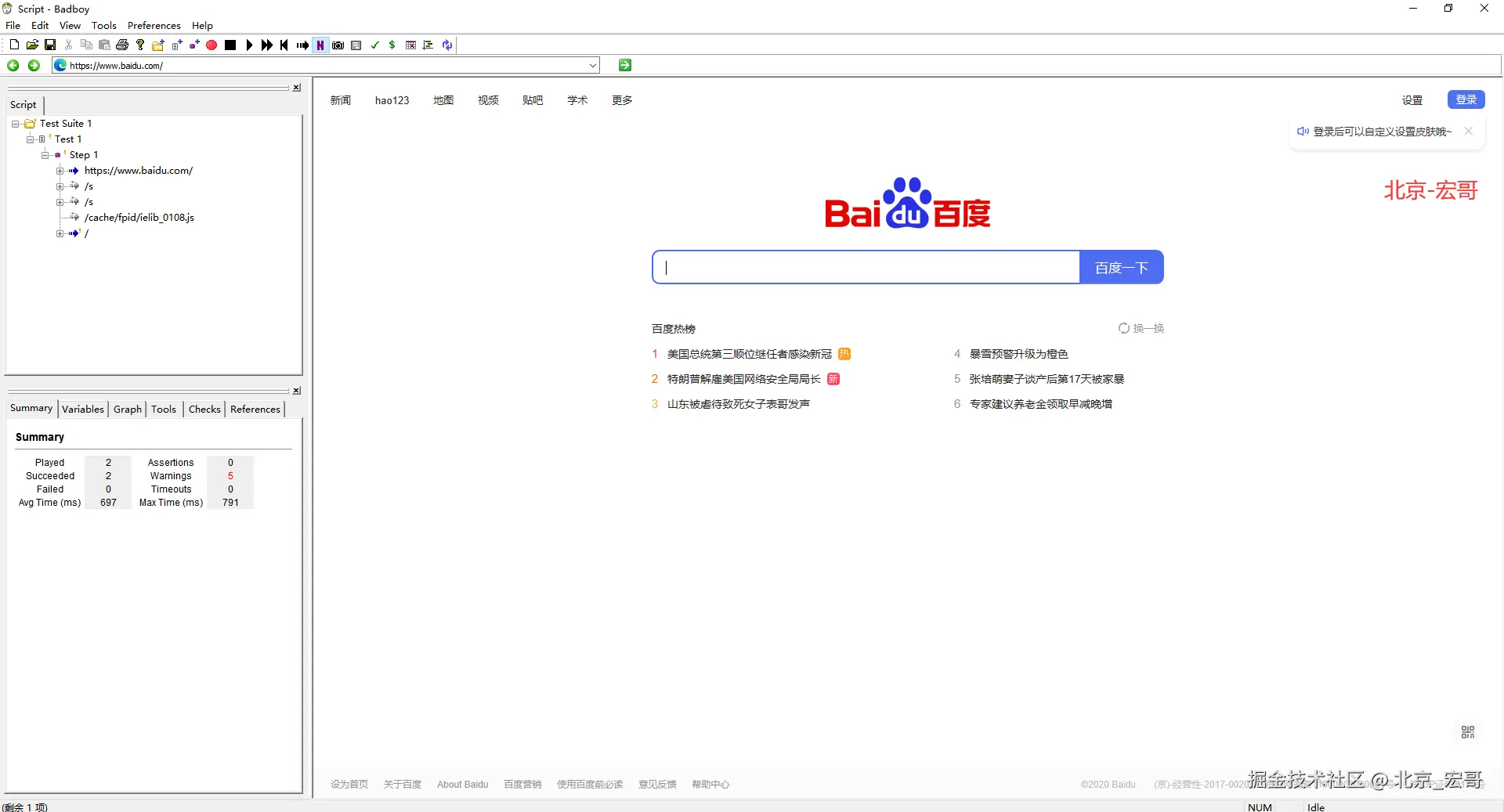The height and width of the screenshot is (812, 1504).
Task: Click the Paste icon in the toolbar
Action: [x=104, y=45]
